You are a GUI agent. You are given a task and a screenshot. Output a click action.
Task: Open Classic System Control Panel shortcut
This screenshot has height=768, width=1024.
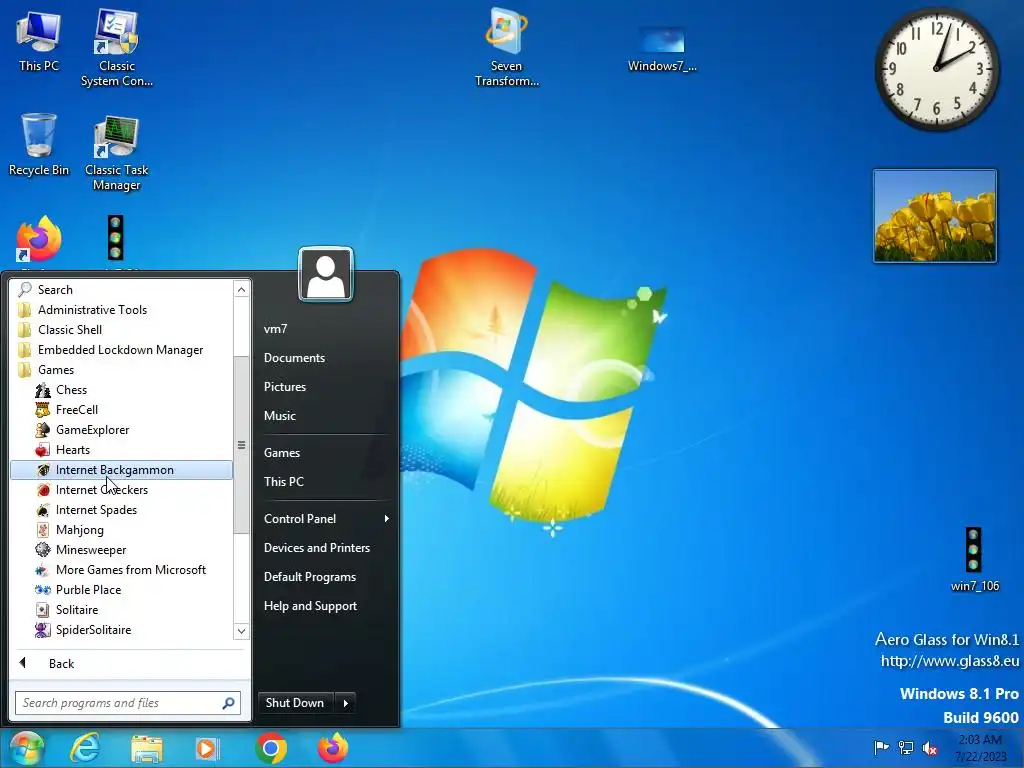[x=116, y=47]
